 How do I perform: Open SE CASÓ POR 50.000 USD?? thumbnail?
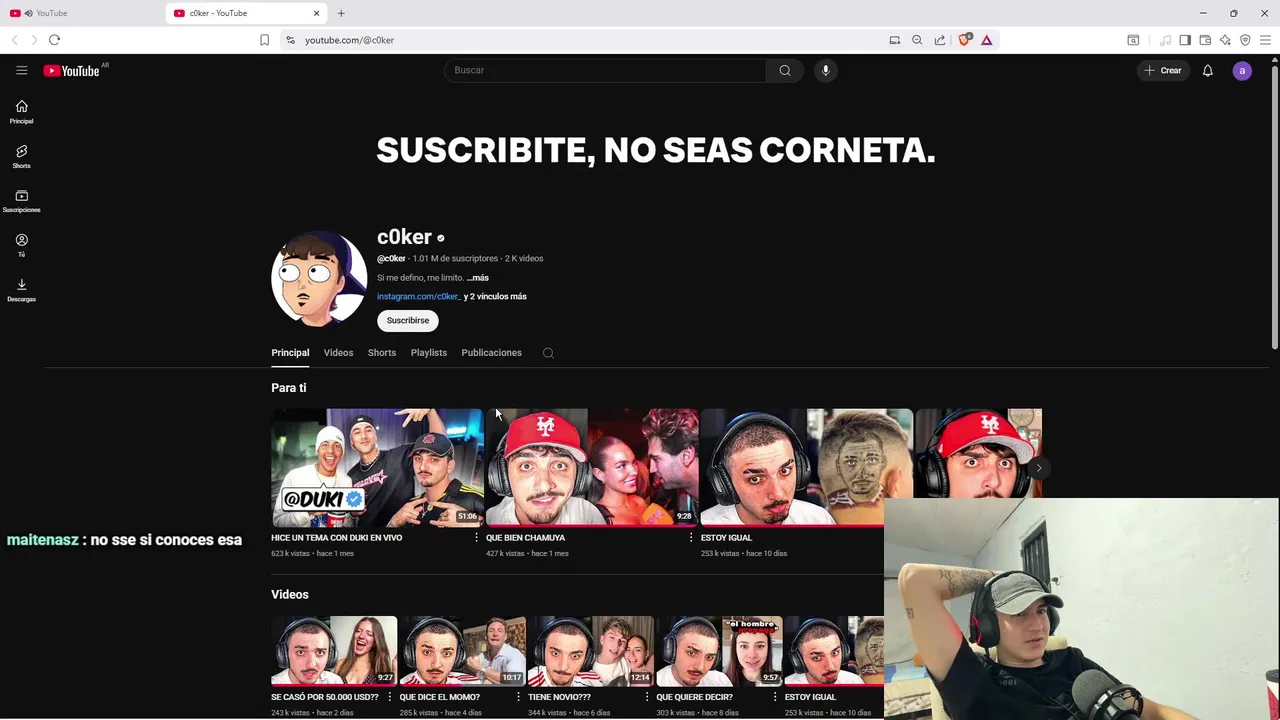pyautogui.click(x=334, y=651)
